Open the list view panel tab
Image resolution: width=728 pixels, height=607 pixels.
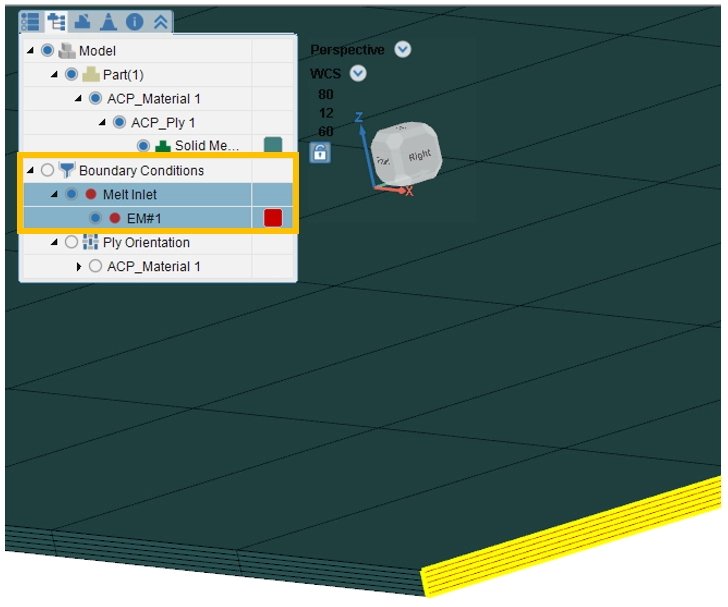30,21
